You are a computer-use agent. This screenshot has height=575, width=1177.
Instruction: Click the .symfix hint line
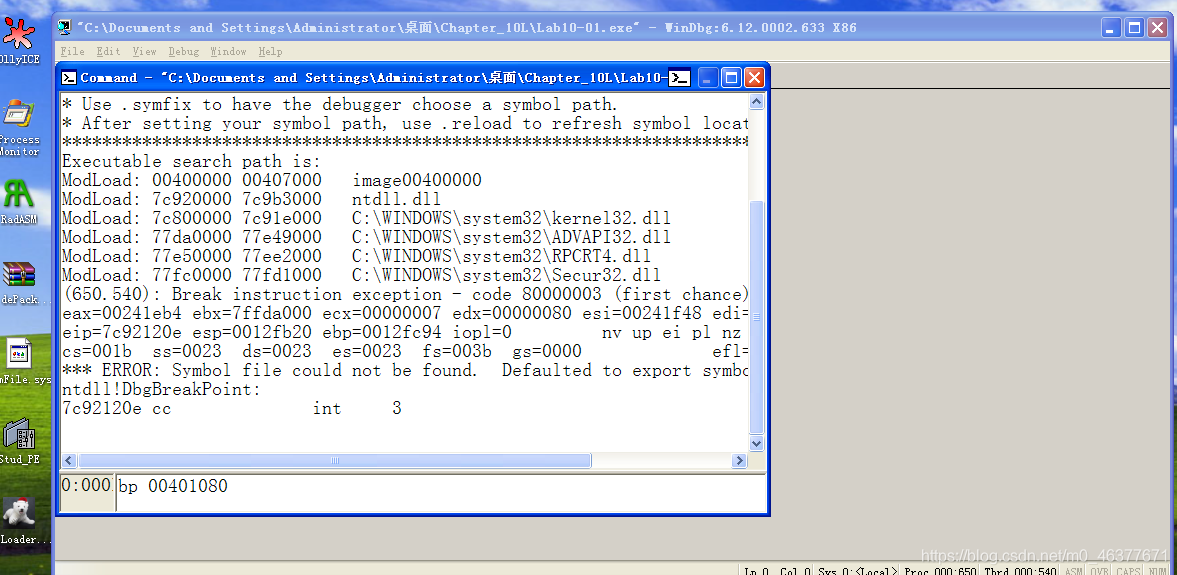[x=339, y=104]
